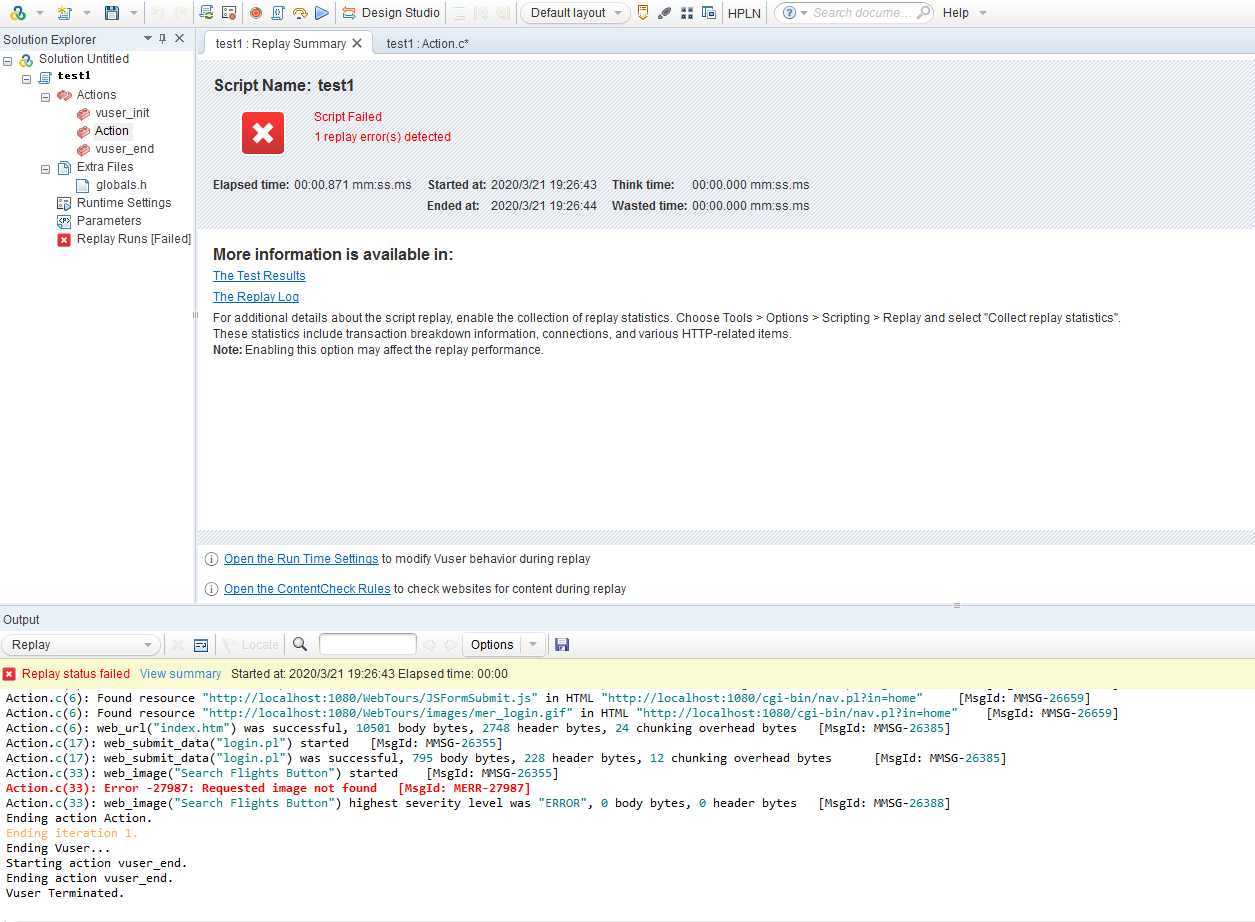Viewport: 1255px width, 922px height.
Task: Click the Output search text field
Action: (367, 645)
